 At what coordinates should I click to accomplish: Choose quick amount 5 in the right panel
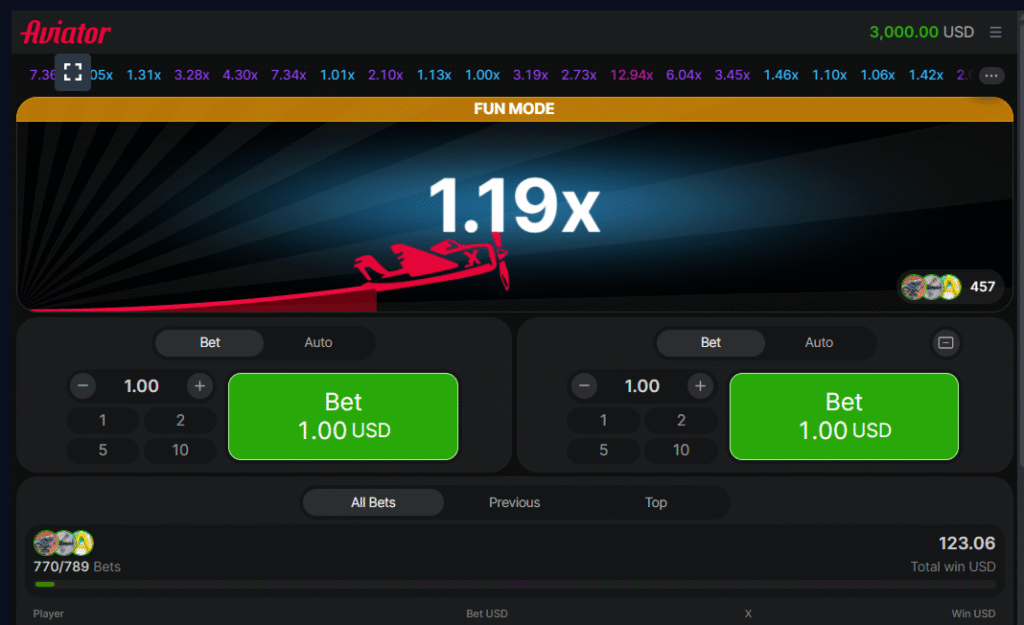[x=603, y=450]
